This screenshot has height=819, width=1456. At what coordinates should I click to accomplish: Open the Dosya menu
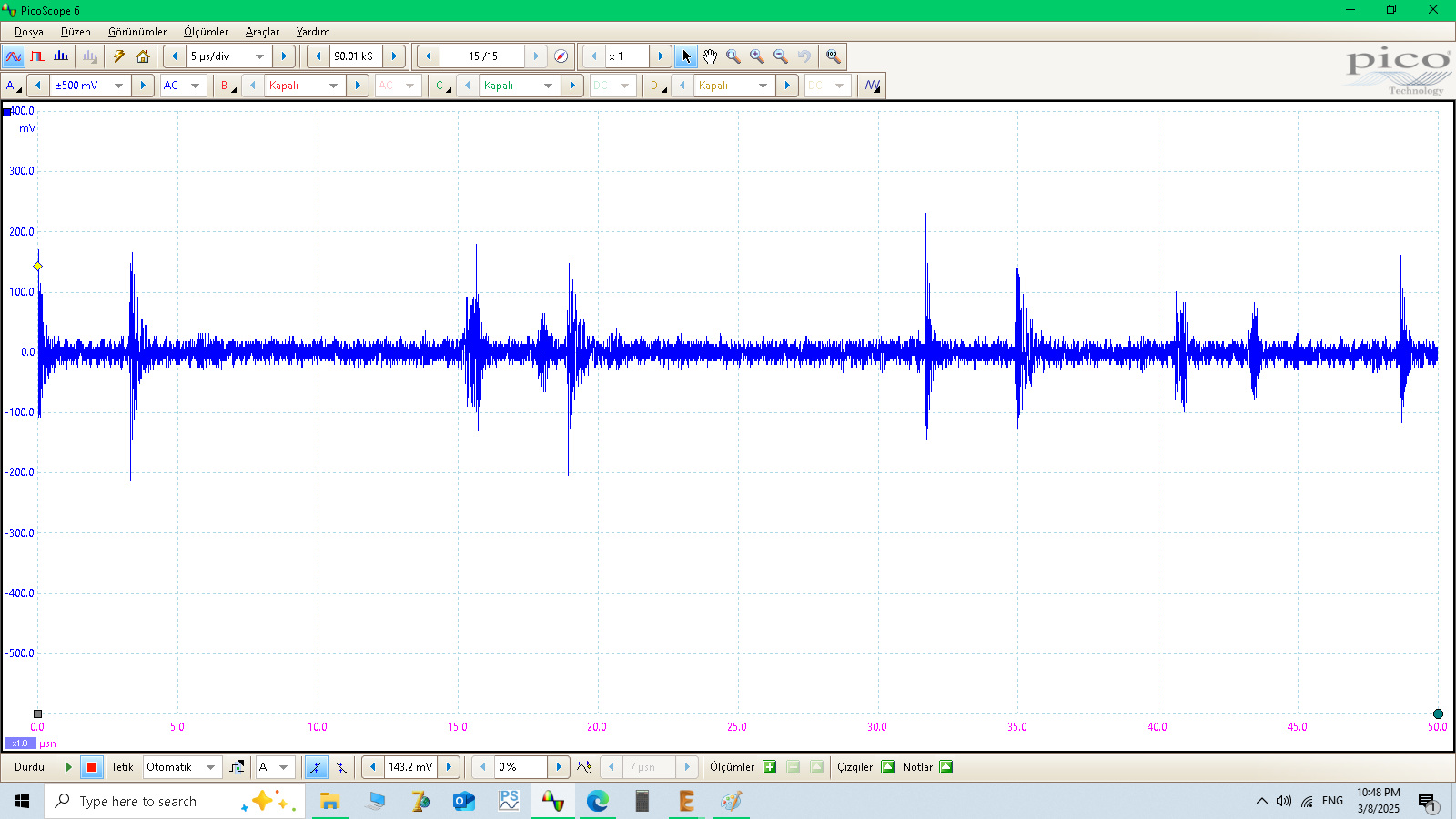(29, 32)
